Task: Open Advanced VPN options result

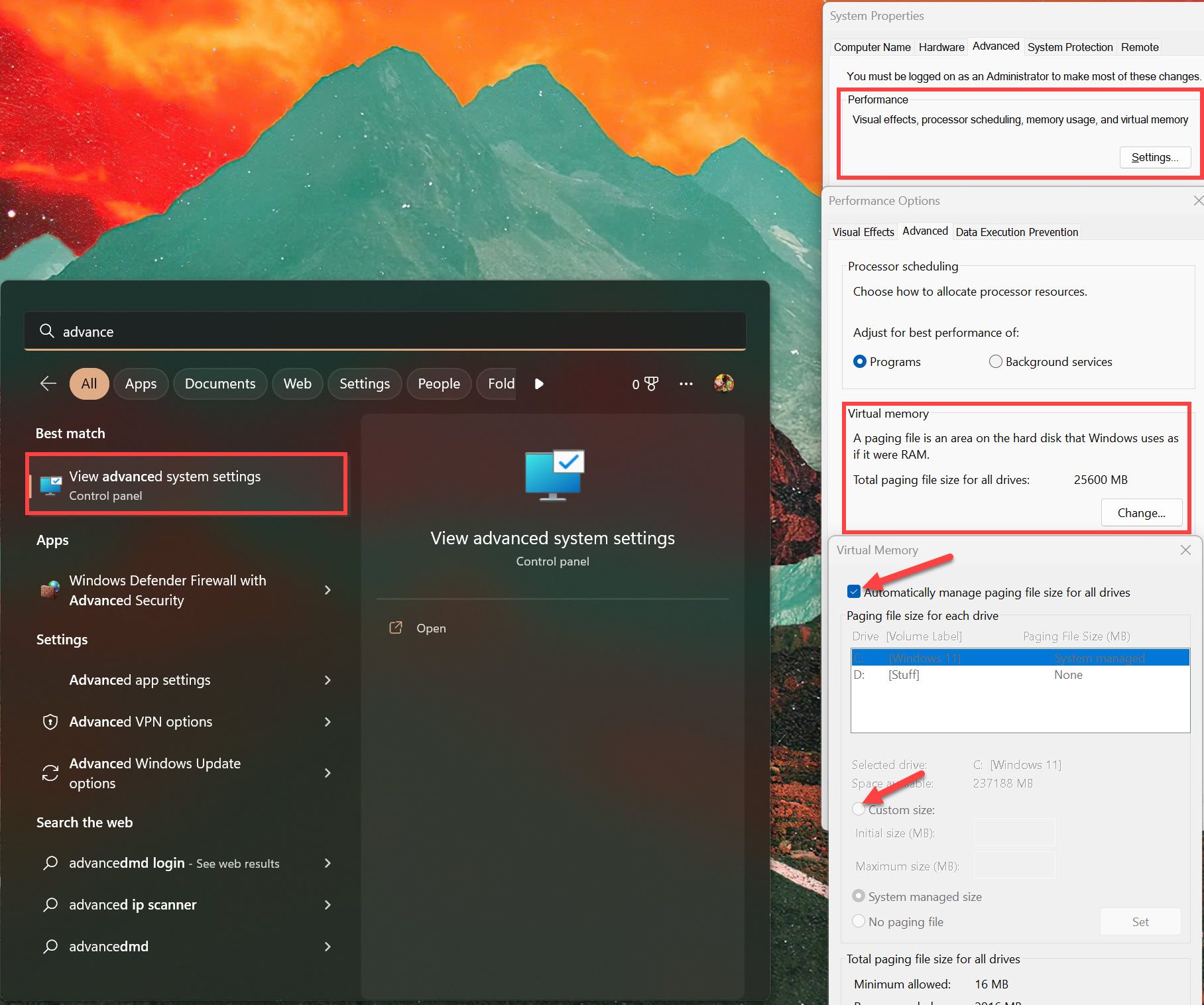Action: 186,722
